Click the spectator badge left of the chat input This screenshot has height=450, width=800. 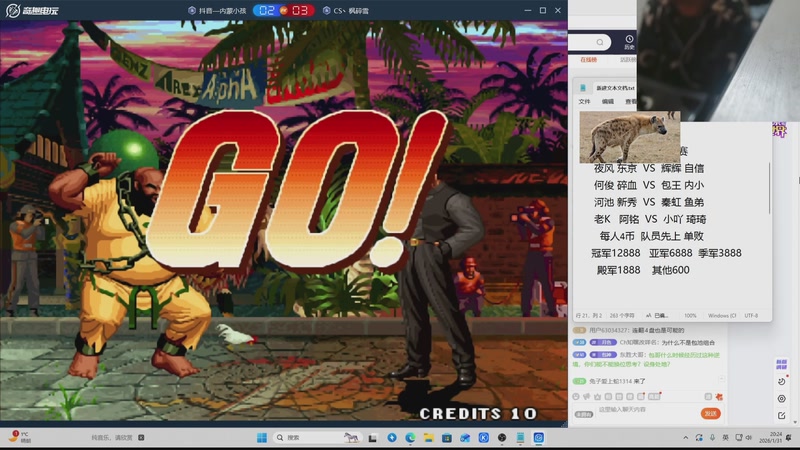click(x=584, y=414)
